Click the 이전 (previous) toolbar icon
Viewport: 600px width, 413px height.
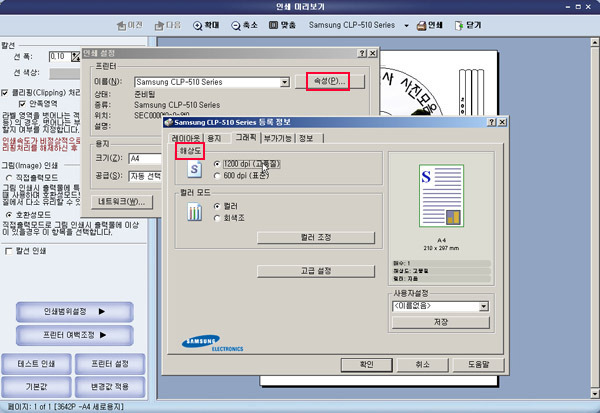pyautogui.click(x=121, y=26)
